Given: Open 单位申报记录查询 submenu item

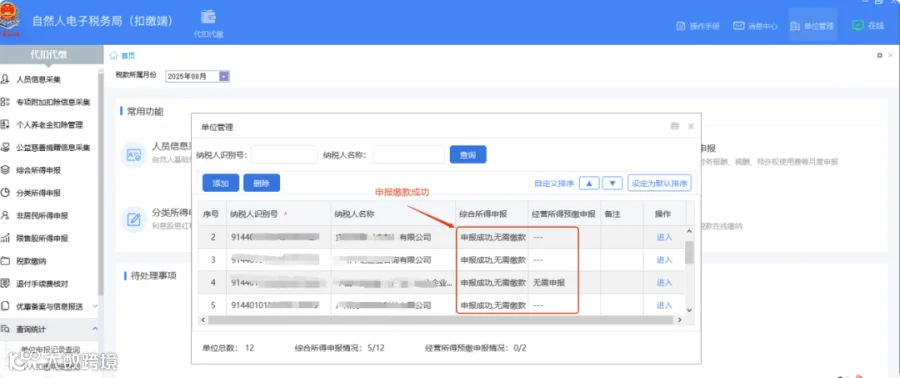Looking at the screenshot, I should [x=51, y=349].
